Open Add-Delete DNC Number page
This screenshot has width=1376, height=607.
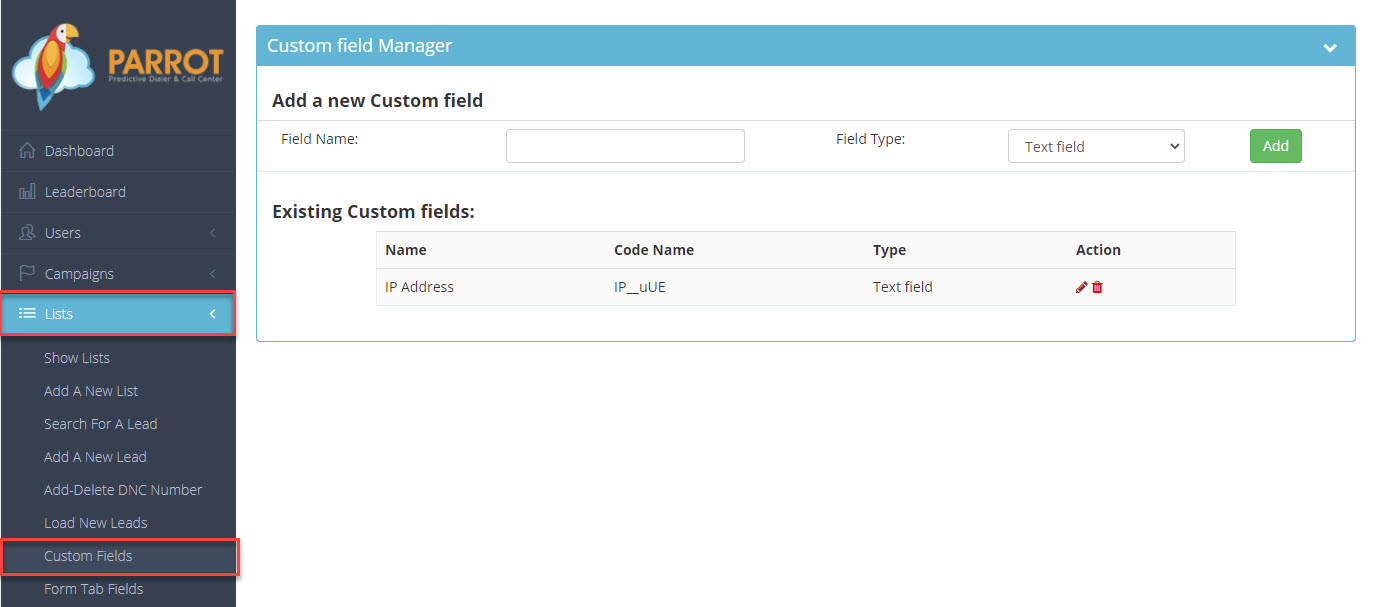coord(123,490)
